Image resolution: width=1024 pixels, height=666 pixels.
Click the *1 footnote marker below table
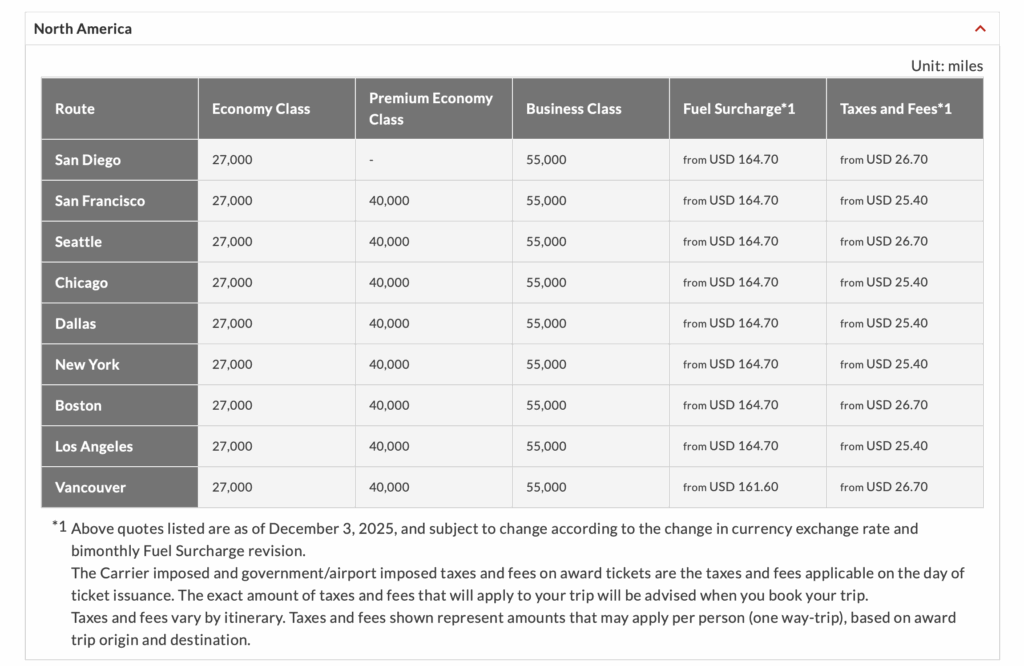click(x=59, y=525)
